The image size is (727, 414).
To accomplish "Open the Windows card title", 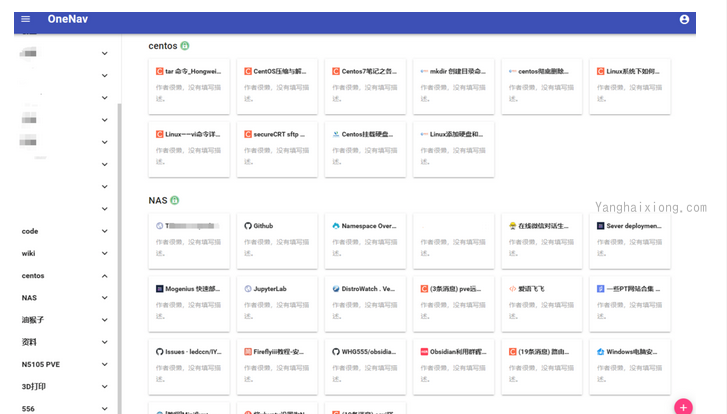I will pyautogui.click(x=631, y=352).
